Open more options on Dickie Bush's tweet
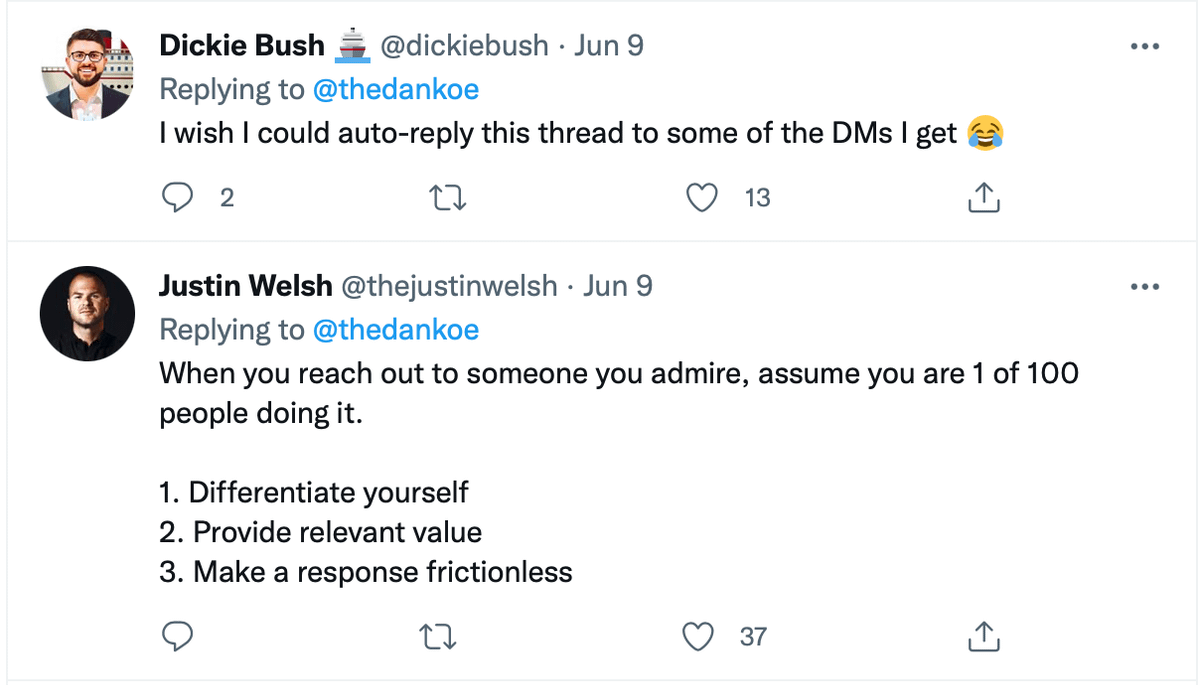Viewport: 1200px width, 685px height. 1143,47
